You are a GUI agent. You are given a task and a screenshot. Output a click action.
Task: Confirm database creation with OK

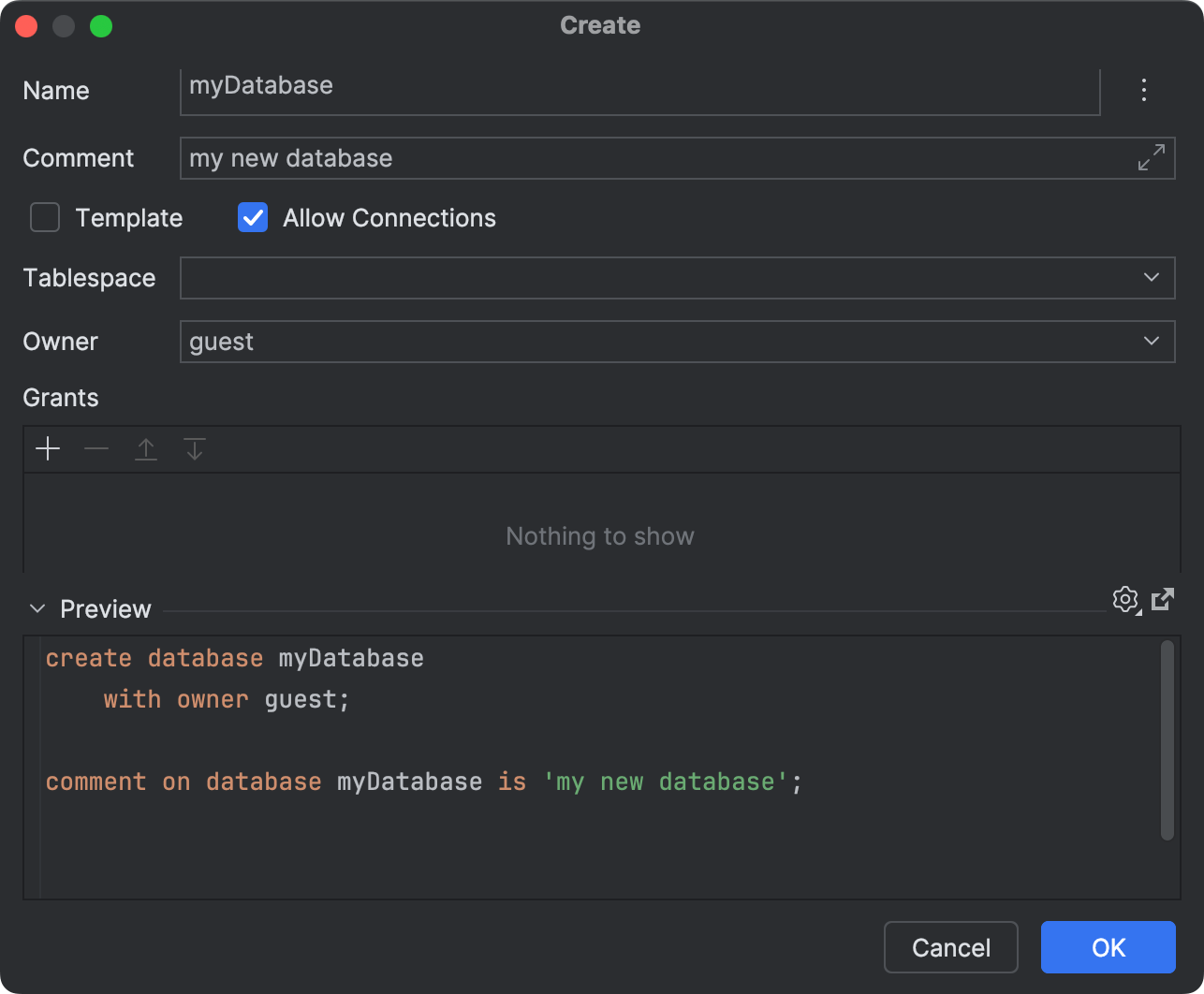point(1108,947)
